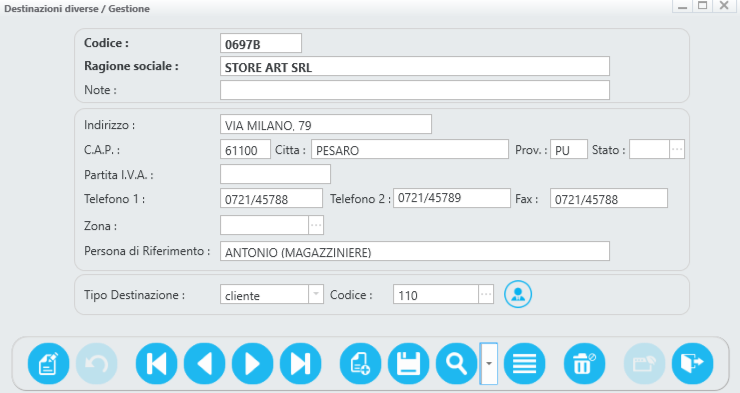The image size is (740, 393).
Task: Click the 'Tipo Destinazione :' label
Action: 135,295
